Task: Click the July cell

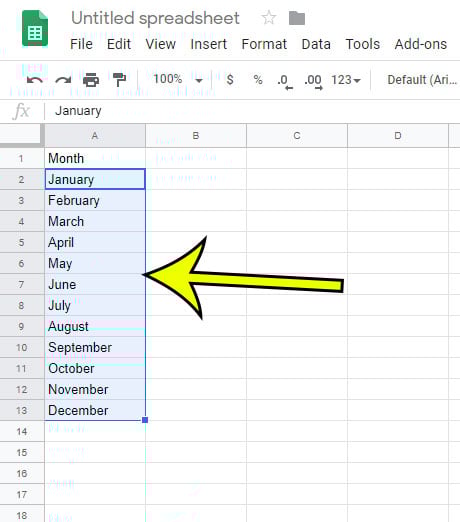Action: pos(95,305)
